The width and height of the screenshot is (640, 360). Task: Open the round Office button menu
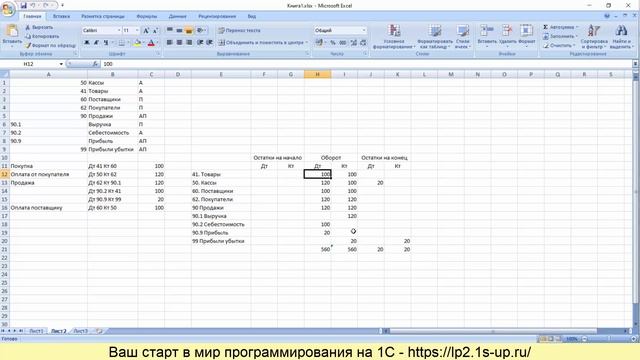(7, 8)
